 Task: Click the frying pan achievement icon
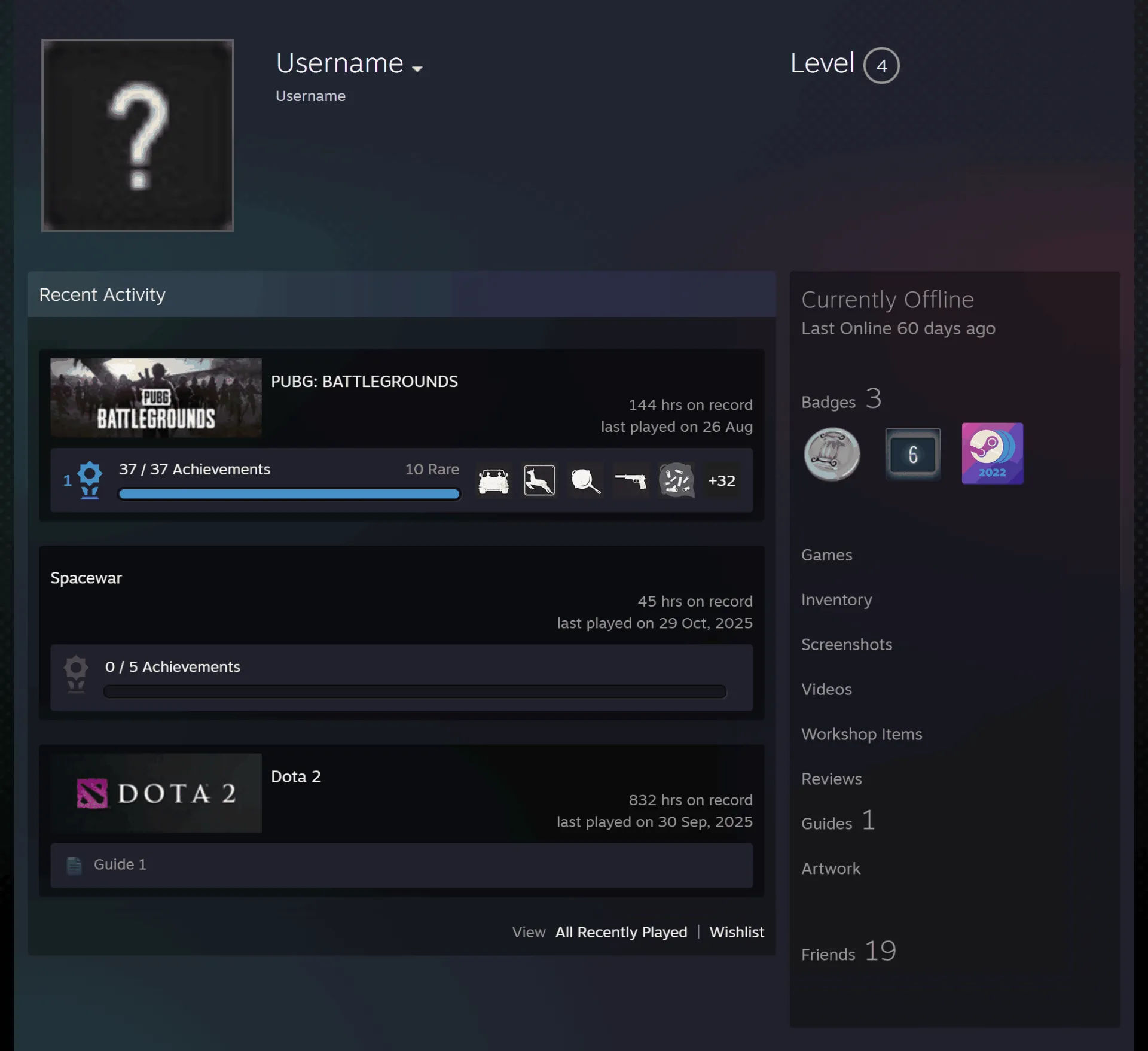(x=585, y=480)
